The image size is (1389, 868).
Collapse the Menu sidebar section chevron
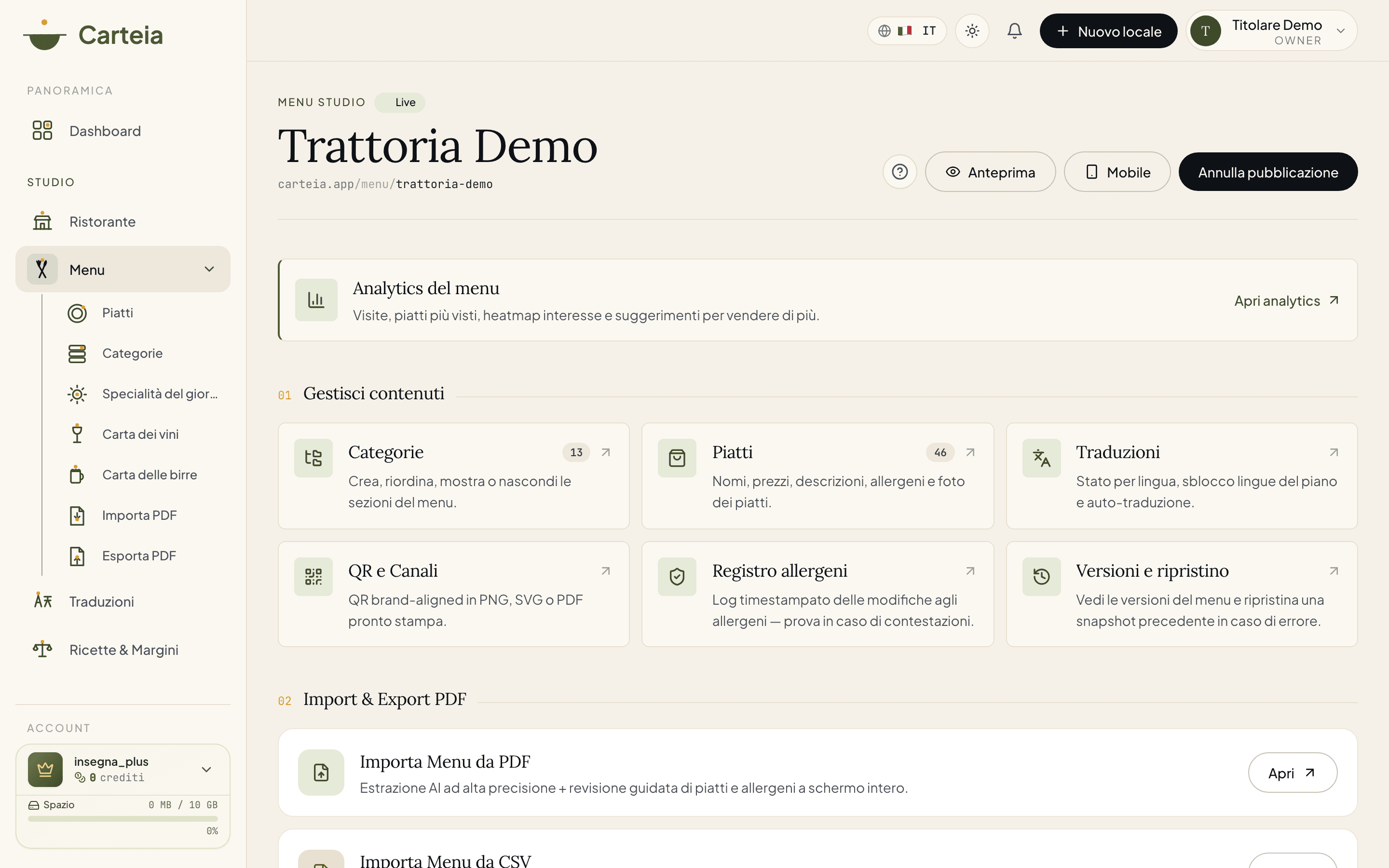click(x=209, y=269)
